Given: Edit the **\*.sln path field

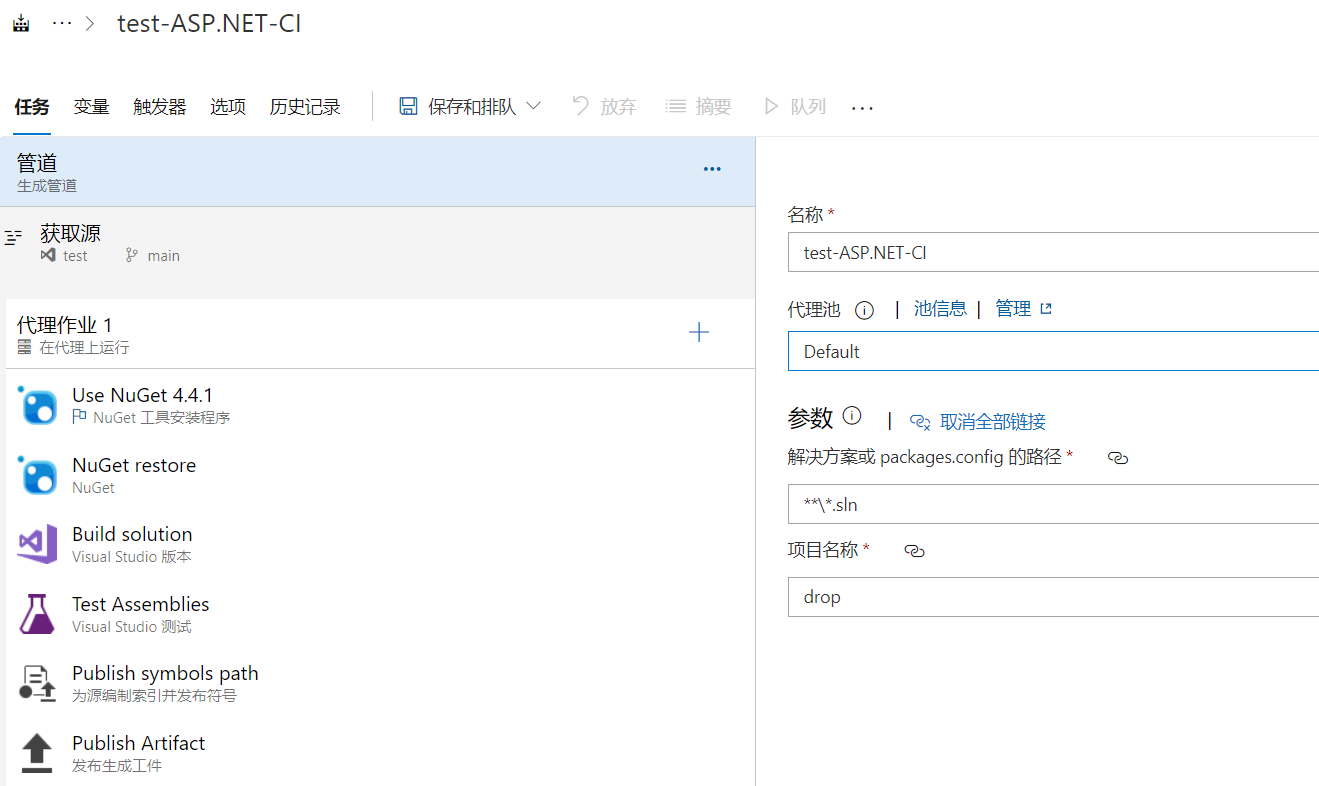Looking at the screenshot, I should (x=1053, y=504).
